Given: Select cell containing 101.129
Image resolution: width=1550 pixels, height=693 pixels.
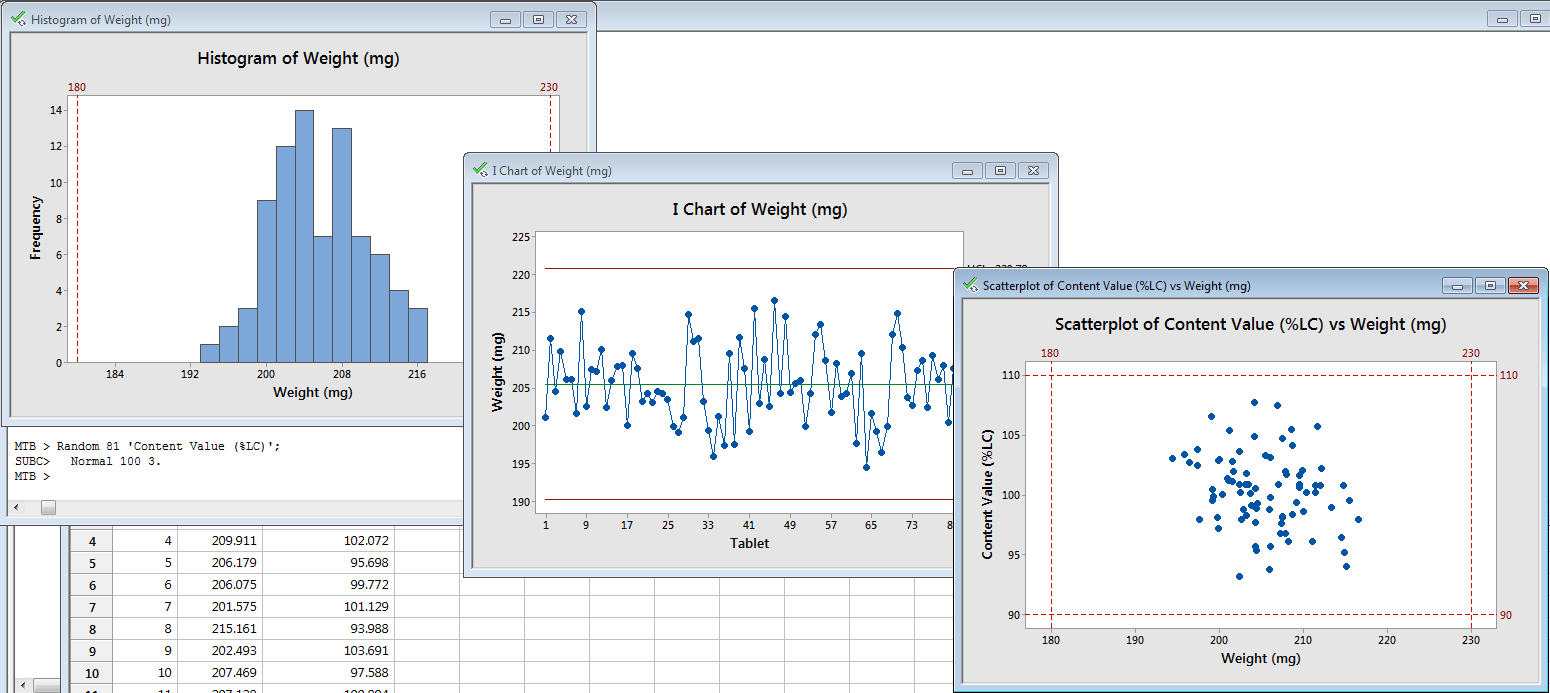Looking at the screenshot, I should 328,607.
